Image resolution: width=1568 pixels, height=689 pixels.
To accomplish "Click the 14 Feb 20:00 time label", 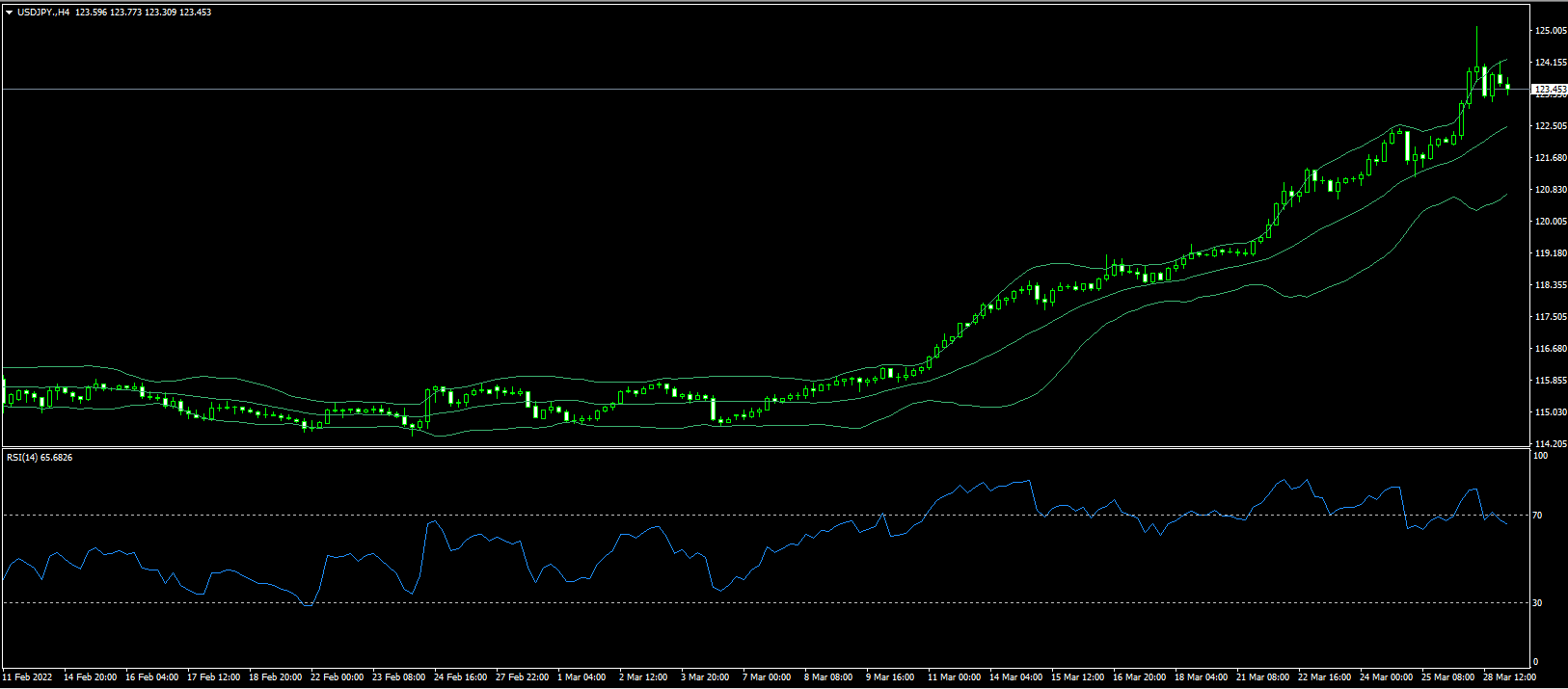I will (x=90, y=677).
